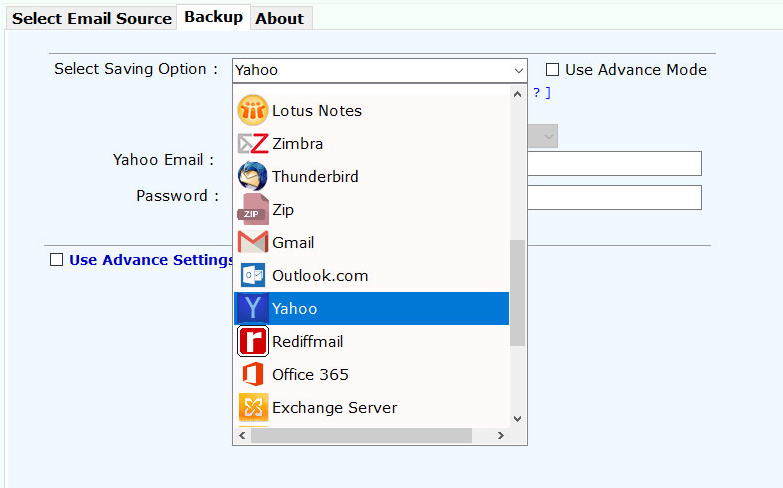Open the About tab
The height and width of the screenshot is (488, 783).
click(x=279, y=19)
